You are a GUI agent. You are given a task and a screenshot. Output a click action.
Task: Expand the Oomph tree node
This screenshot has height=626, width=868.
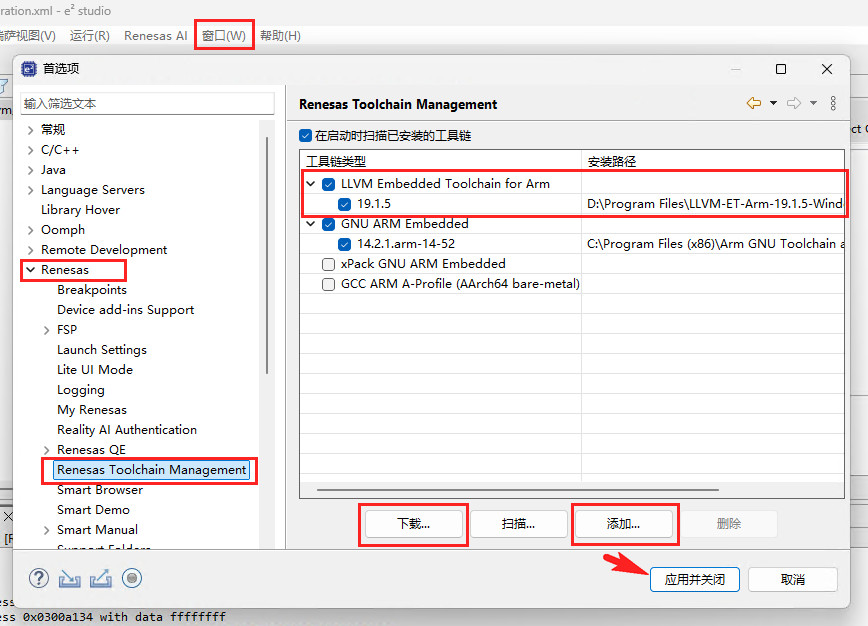pos(30,230)
